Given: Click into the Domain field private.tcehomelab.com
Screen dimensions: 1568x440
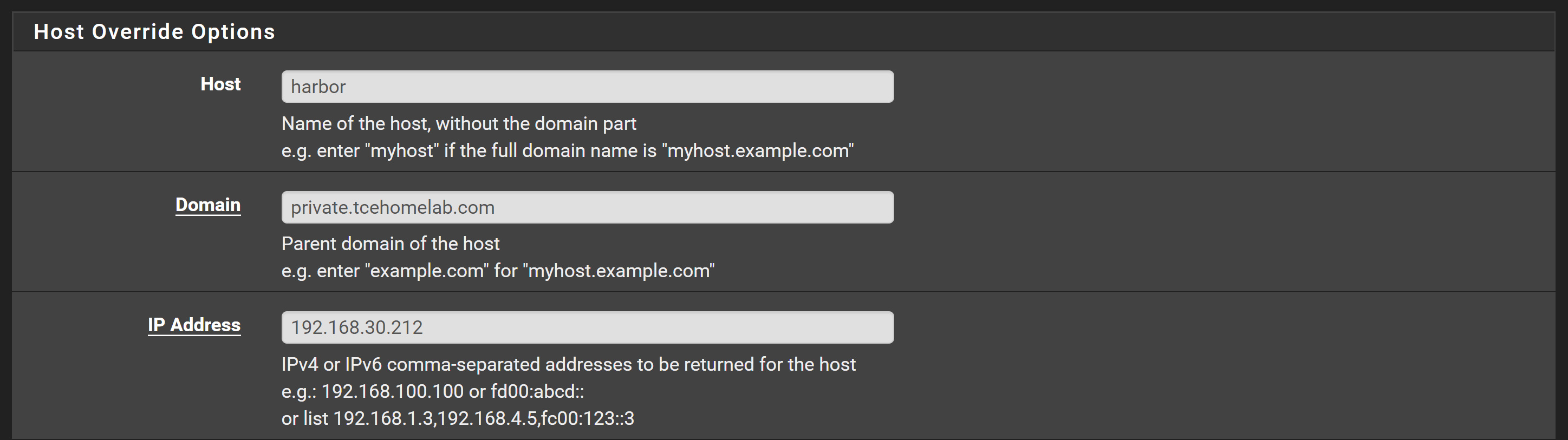Looking at the screenshot, I should [x=588, y=207].
